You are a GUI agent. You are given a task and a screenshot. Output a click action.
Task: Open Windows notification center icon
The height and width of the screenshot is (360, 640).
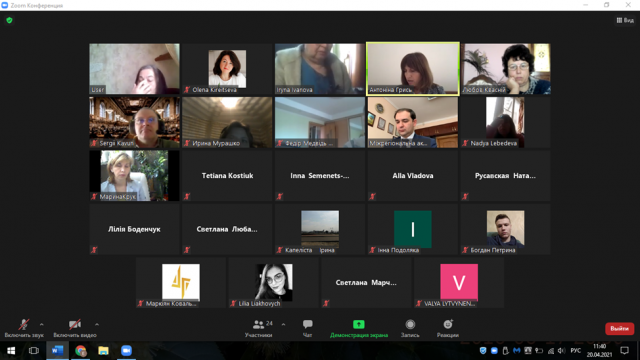(x=624, y=351)
